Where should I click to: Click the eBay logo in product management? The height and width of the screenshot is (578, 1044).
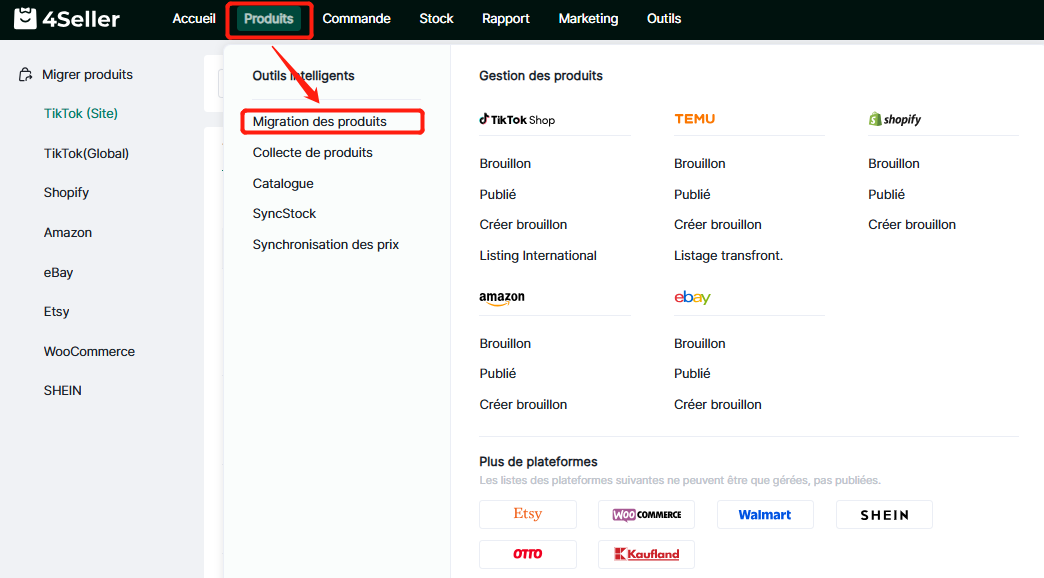tap(692, 298)
